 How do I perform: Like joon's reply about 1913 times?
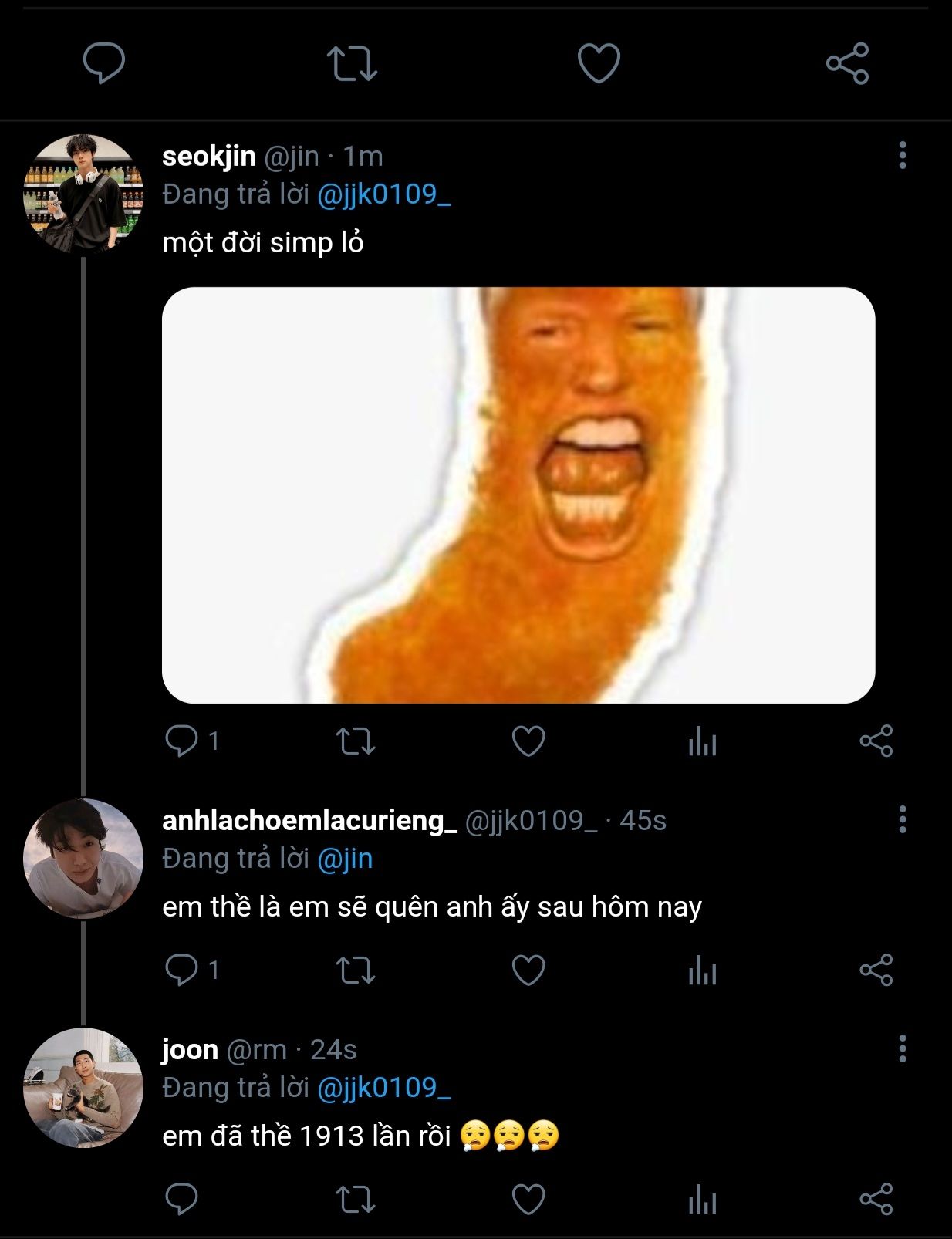point(528,1200)
